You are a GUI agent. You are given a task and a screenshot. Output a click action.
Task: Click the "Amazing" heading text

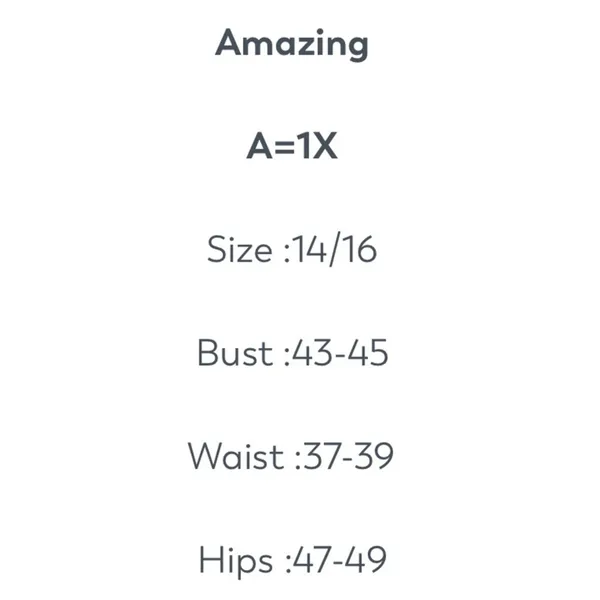point(292,44)
